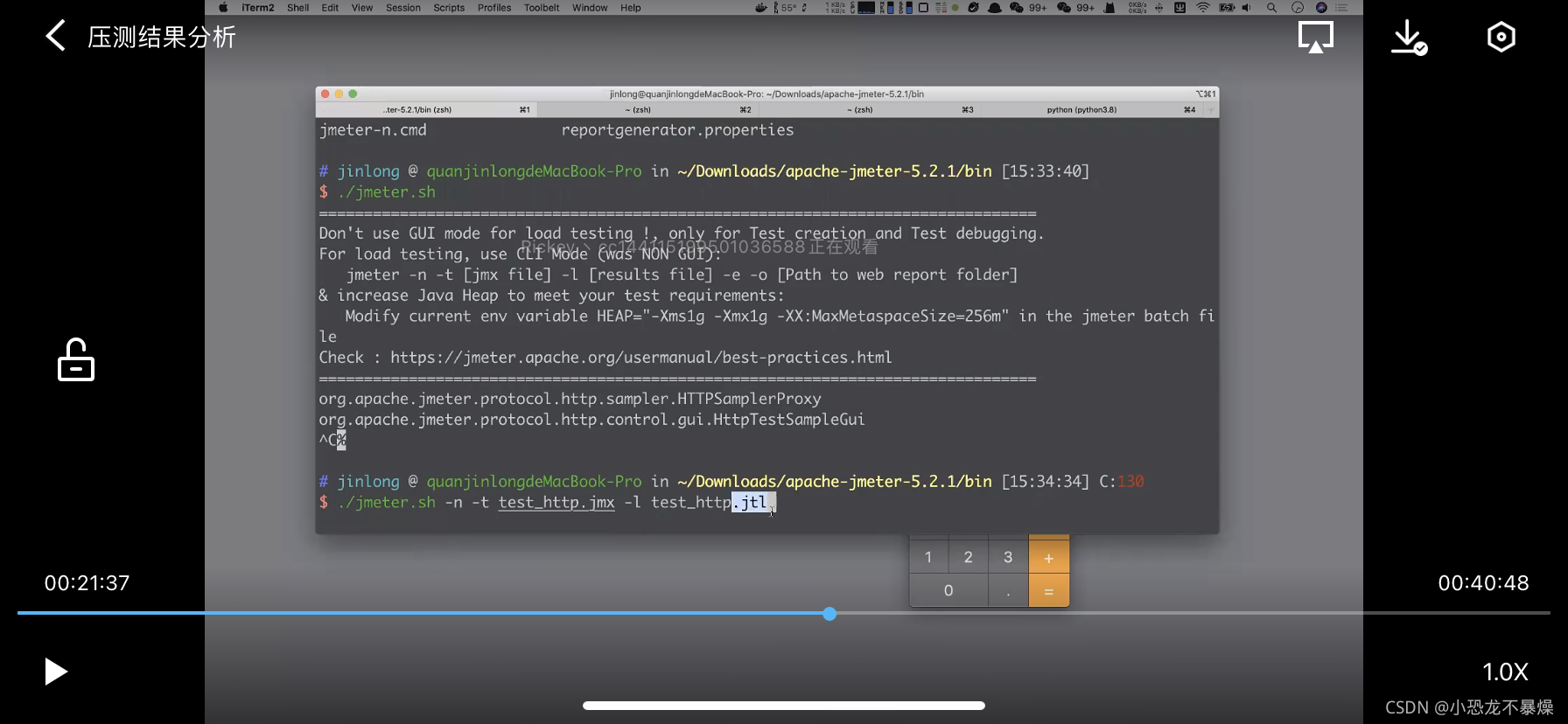Open the Help menu
Image resolution: width=1568 pixels, height=724 pixels.
[x=631, y=8]
